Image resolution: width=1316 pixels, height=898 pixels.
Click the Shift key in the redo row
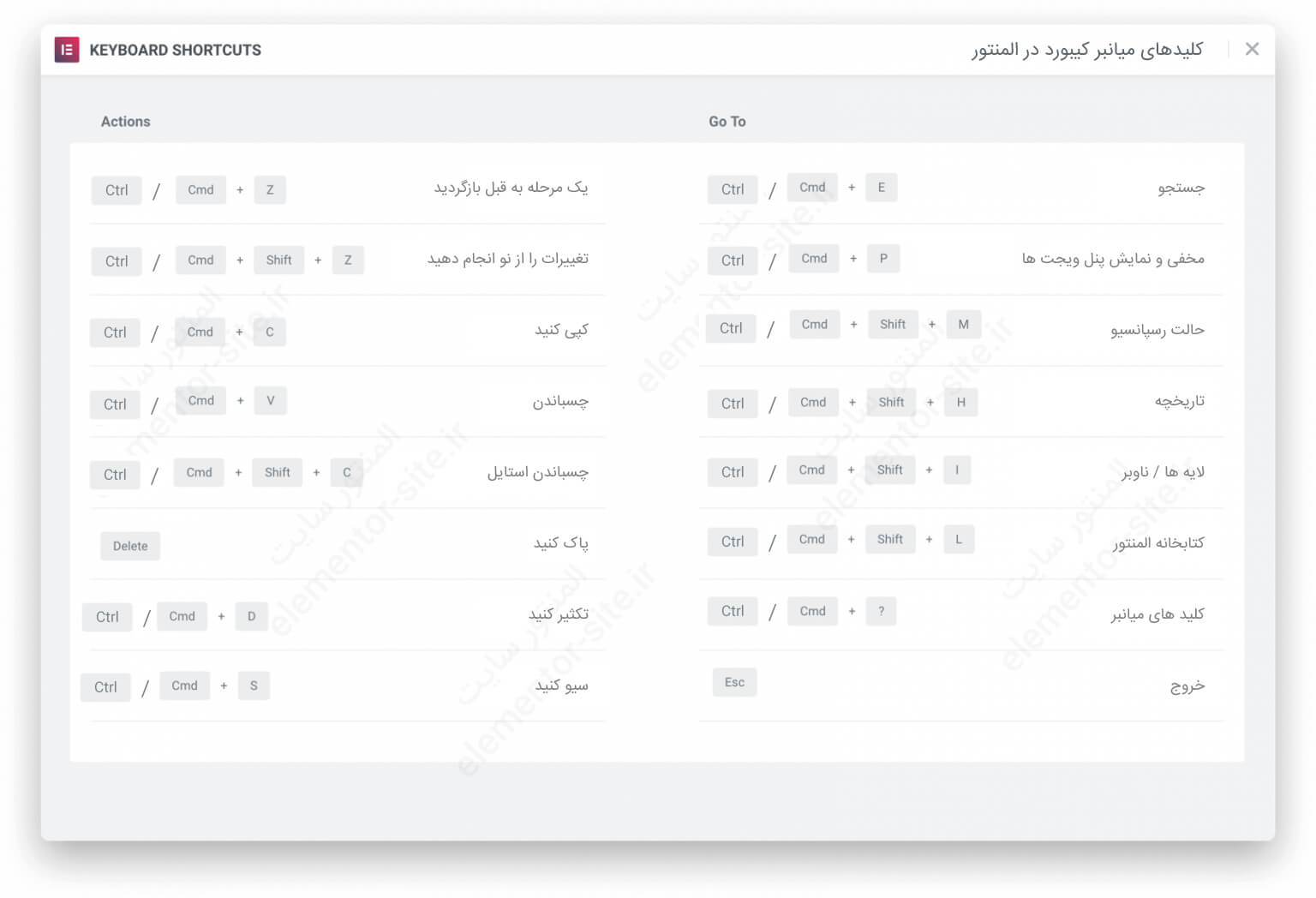[x=278, y=260]
